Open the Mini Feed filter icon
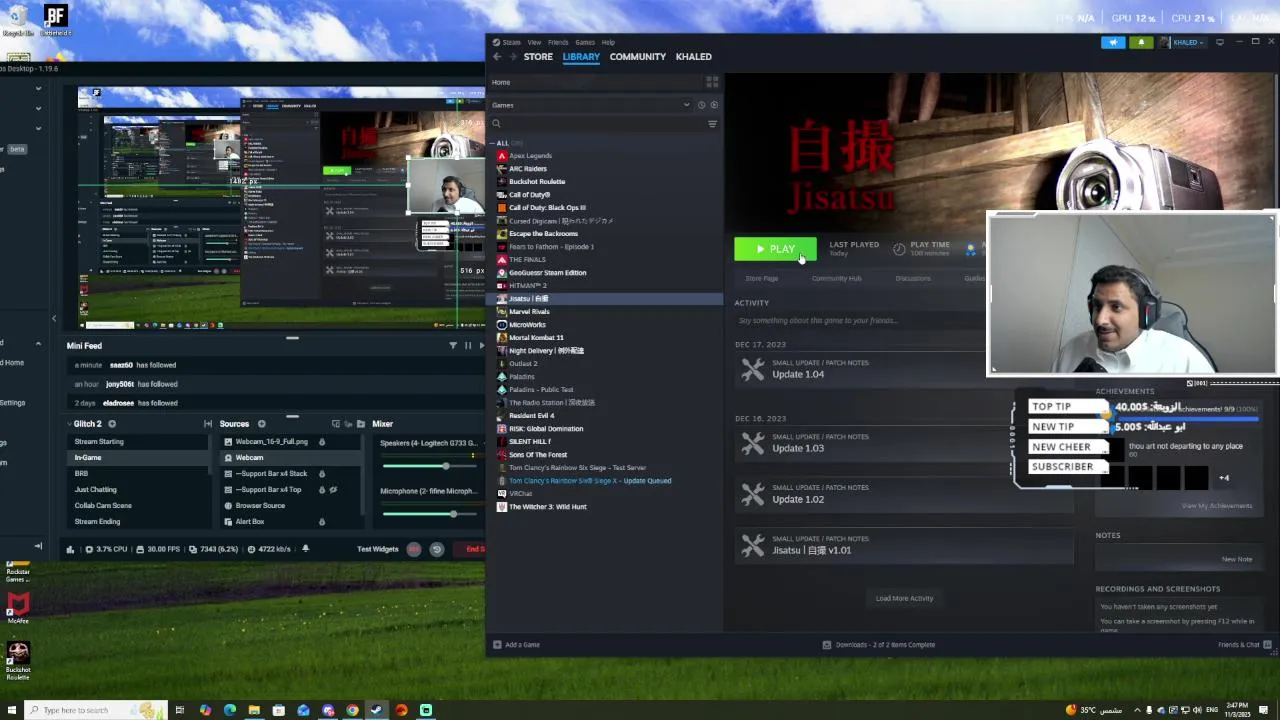 point(452,346)
